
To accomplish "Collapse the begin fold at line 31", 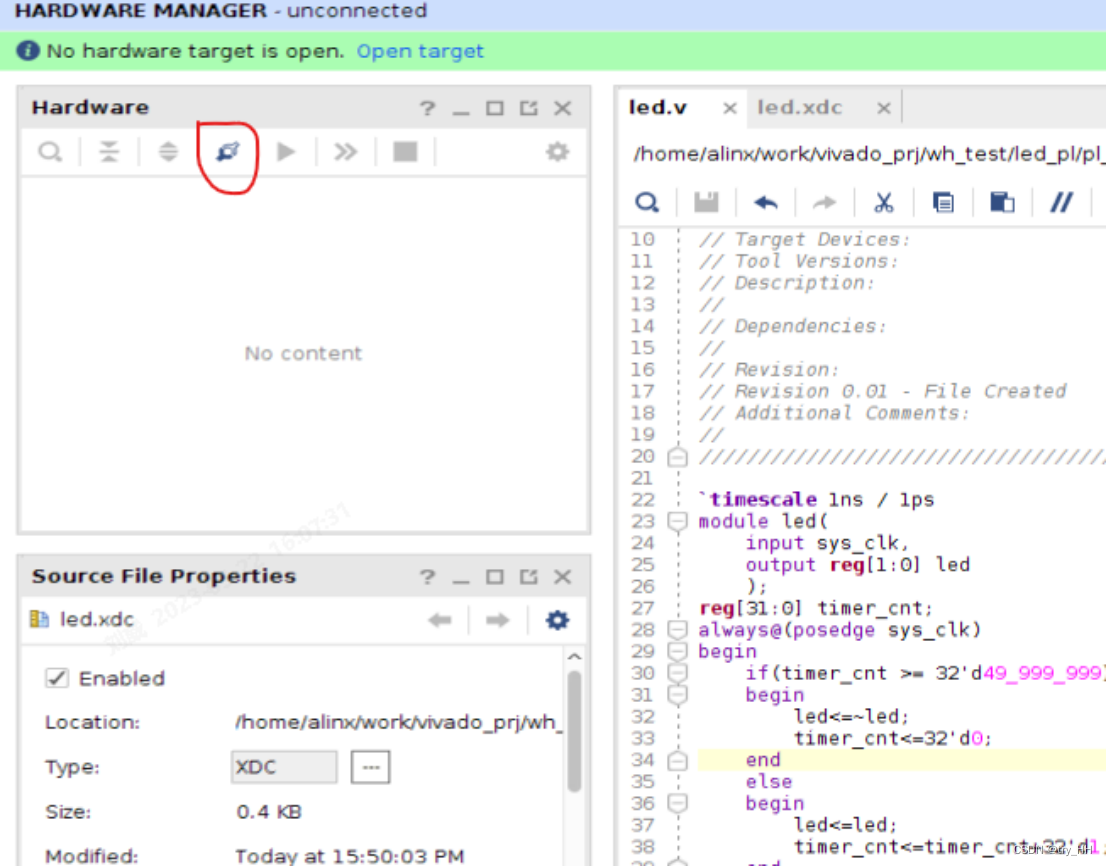I will (x=677, y=695).
